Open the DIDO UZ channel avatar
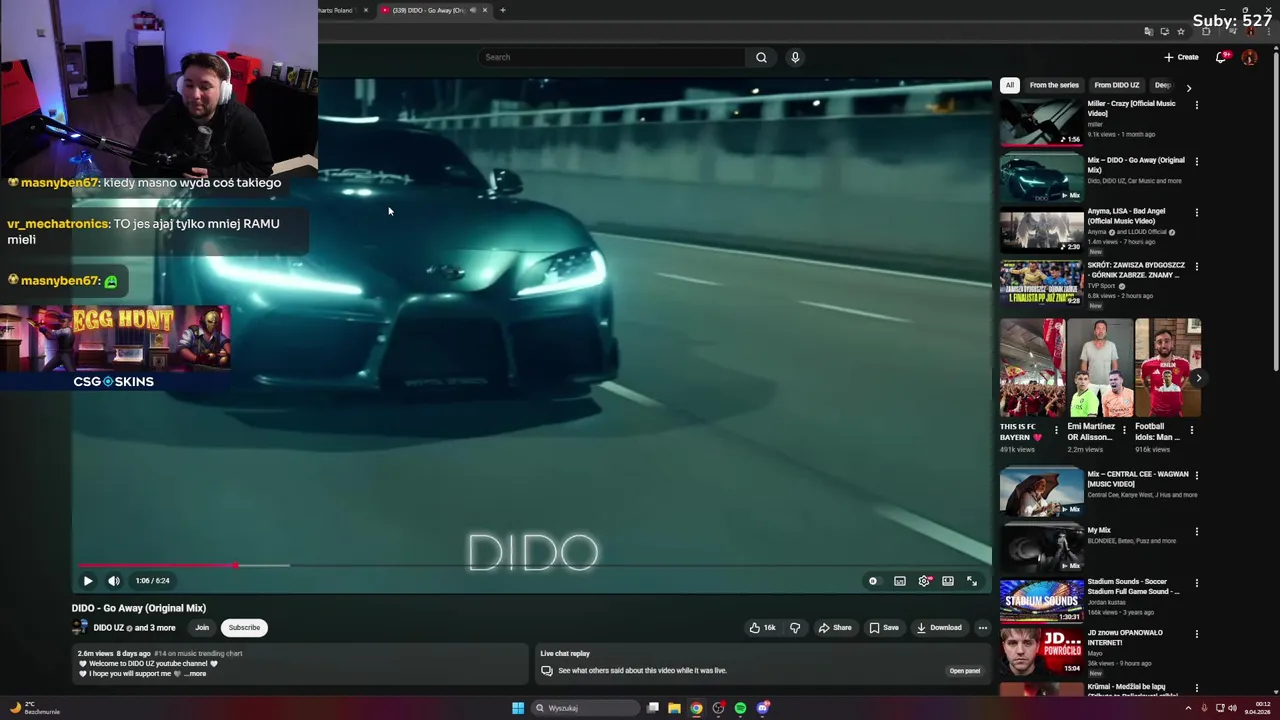This screenshot has height=720, width=1280. click(x=80, y=628)
